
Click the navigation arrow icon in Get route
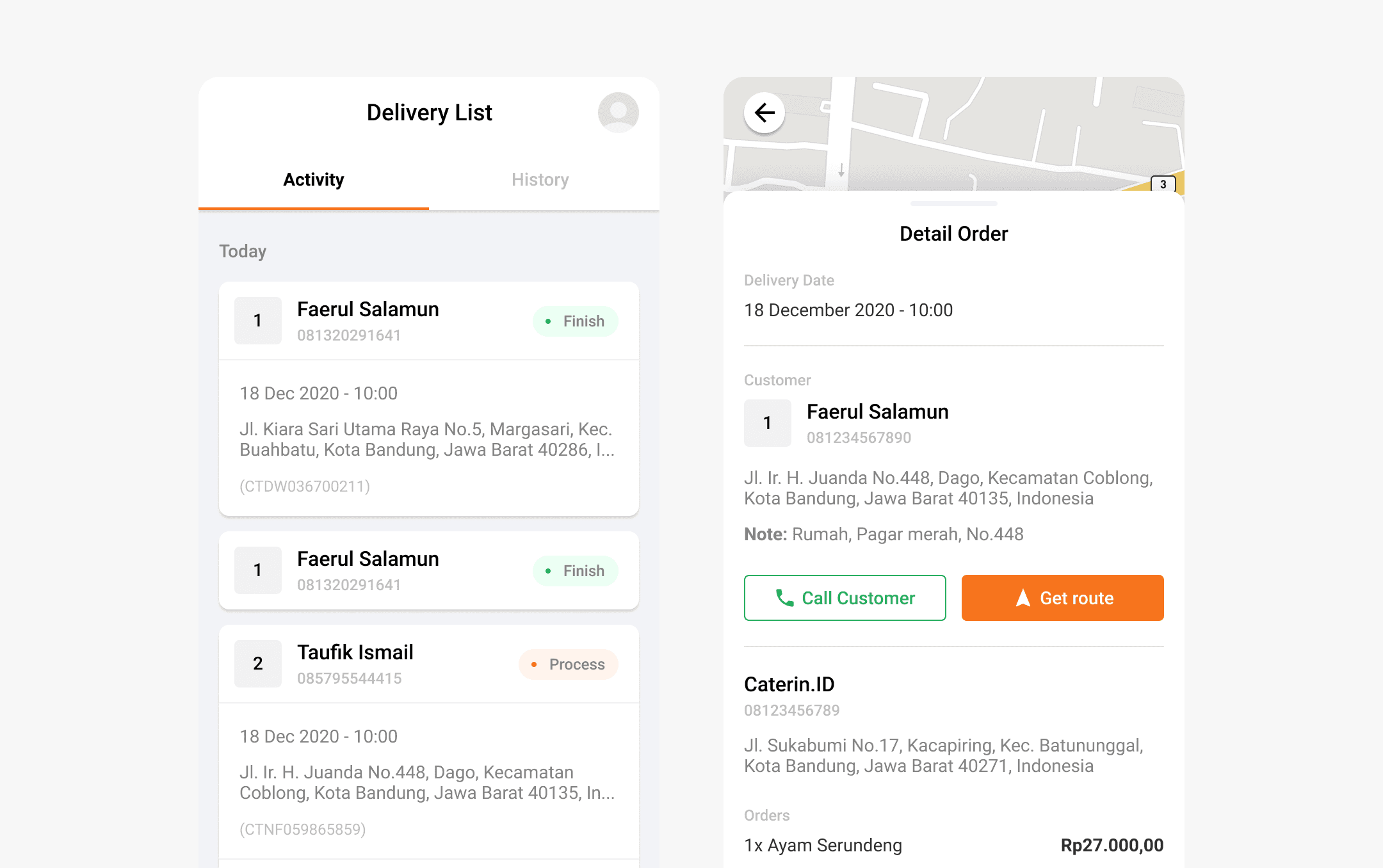(1023, 598)
